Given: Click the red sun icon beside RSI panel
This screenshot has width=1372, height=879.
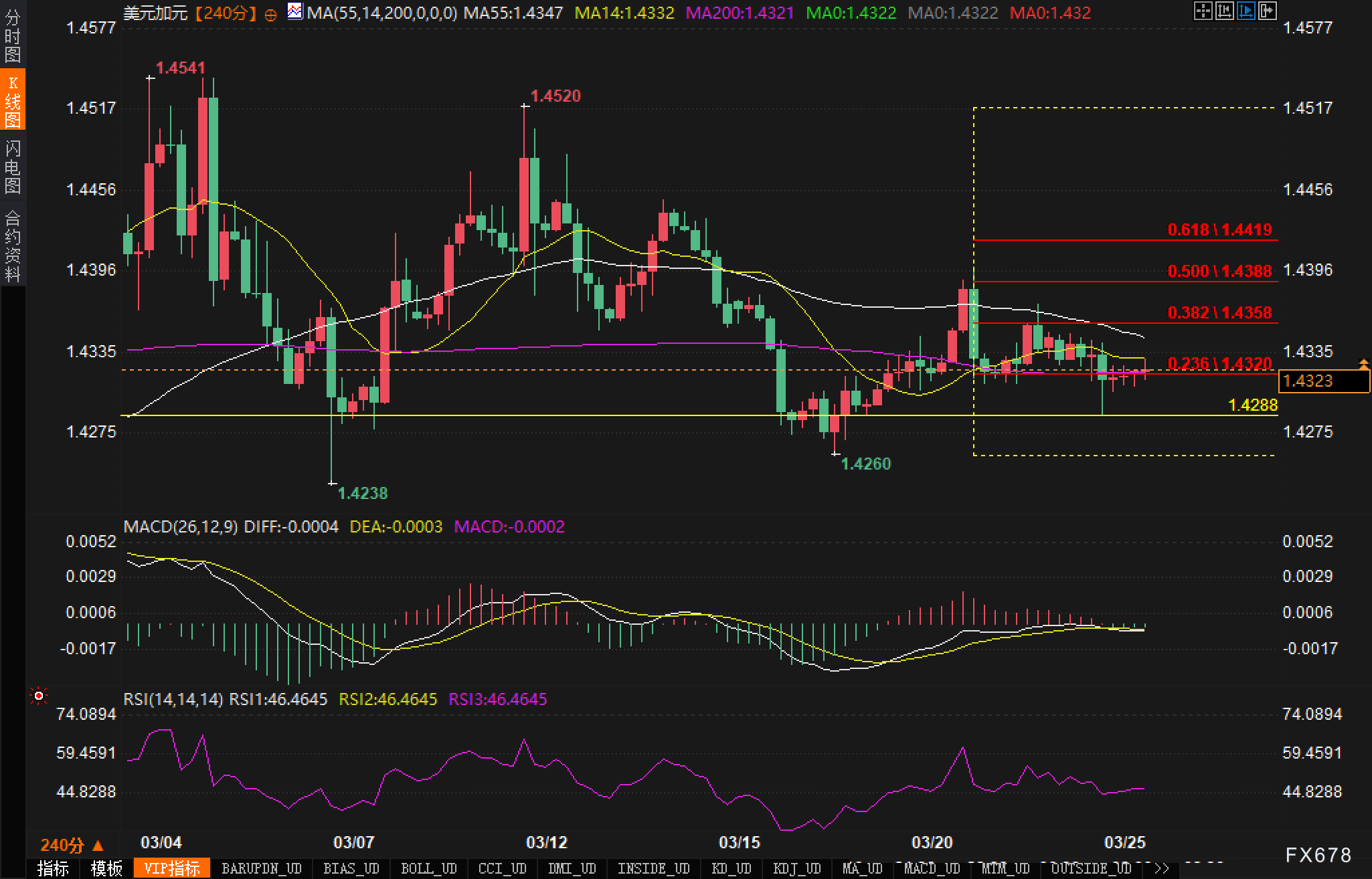Looking at the screenshot, I should point(39,696).
